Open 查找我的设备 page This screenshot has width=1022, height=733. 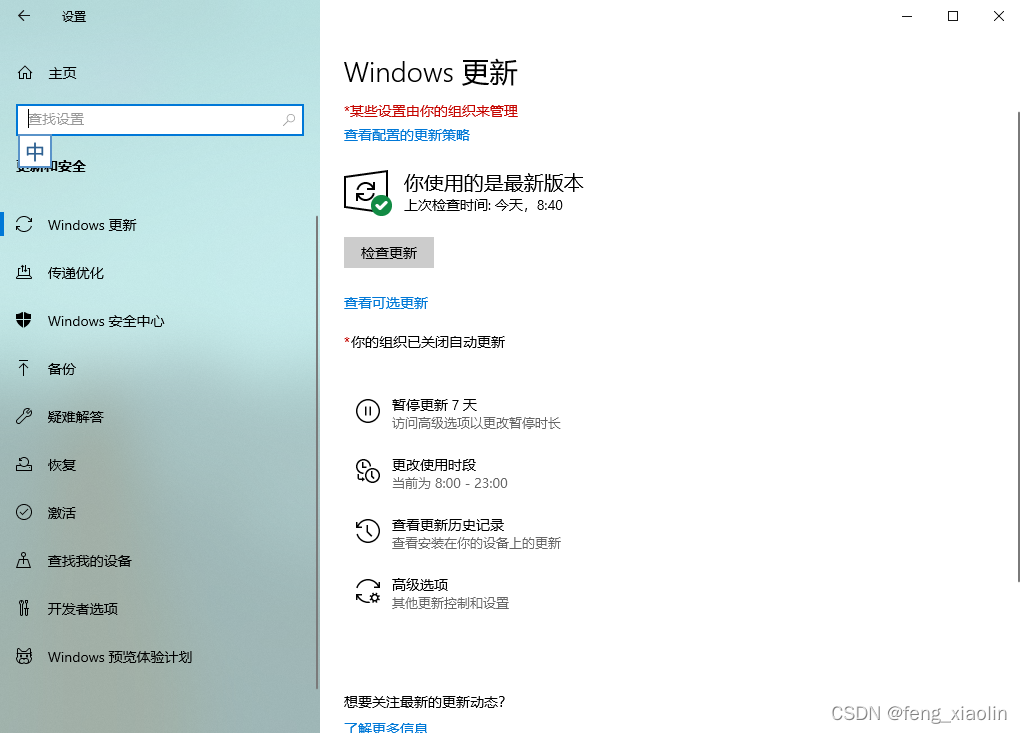click(x=90, y=561)
